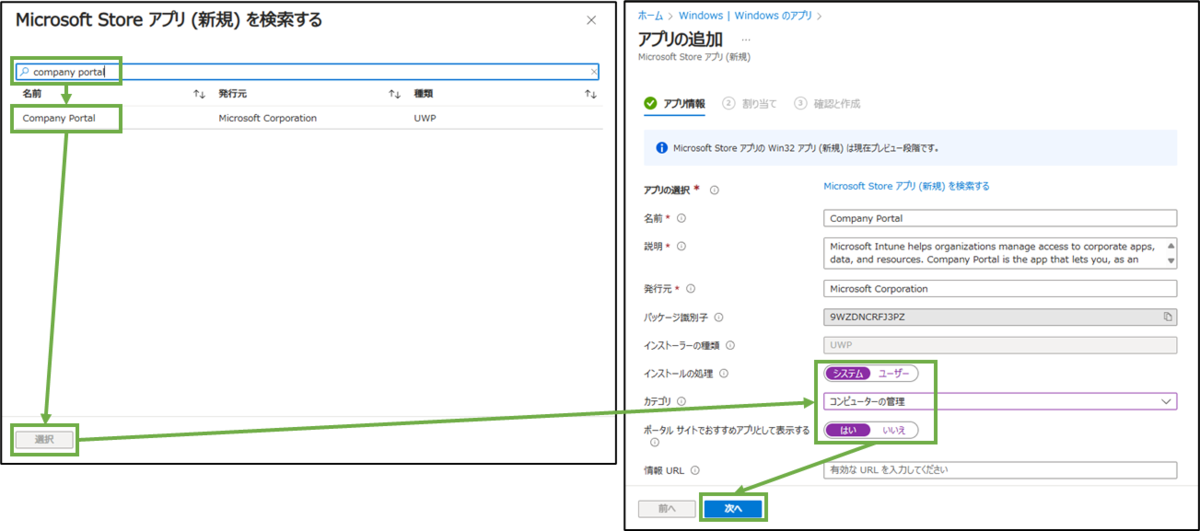Show the info tooltip for インストールの処理
The width and height of the screenshot is (1200, 531).
[724, 373]
